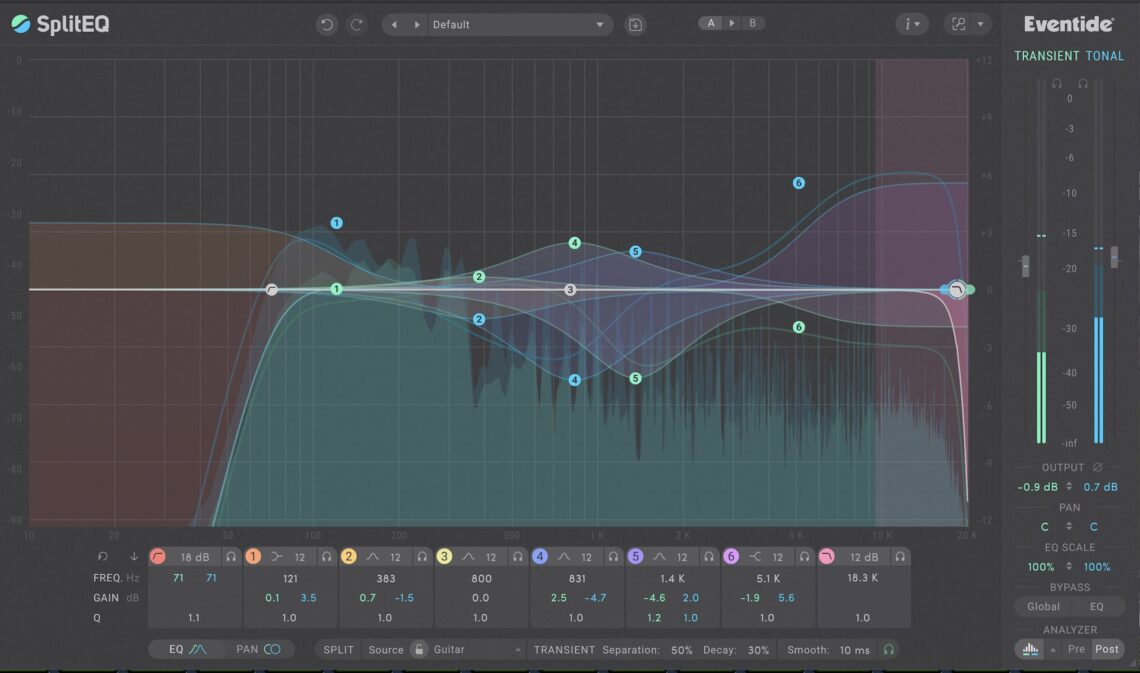Go to previous preset with left arrow
Image resolution: width=1140 pixels, height=673 pixels.
(x=394, y=25)
